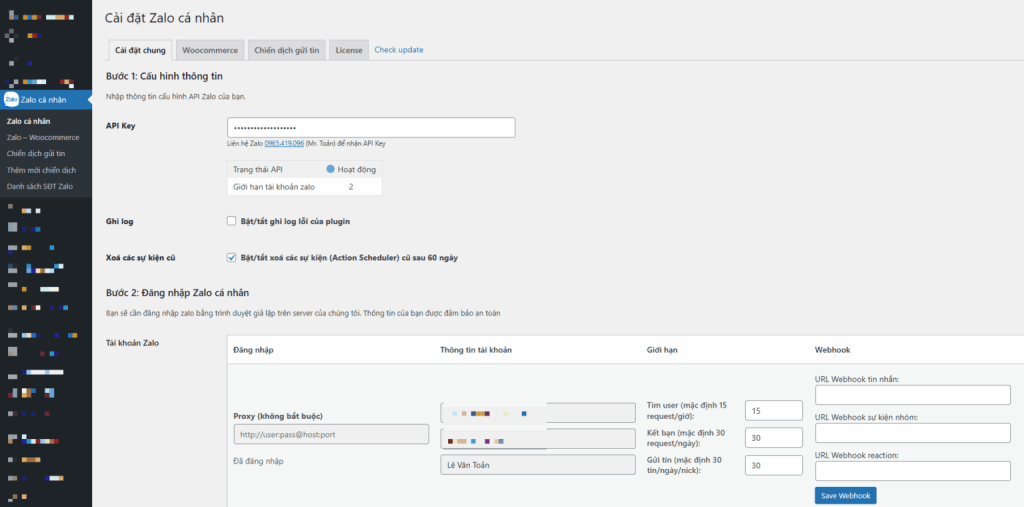Open the Chiến dịch gửi tin tab
This screenshot has width=1024, height=507.
pos(288,50)
